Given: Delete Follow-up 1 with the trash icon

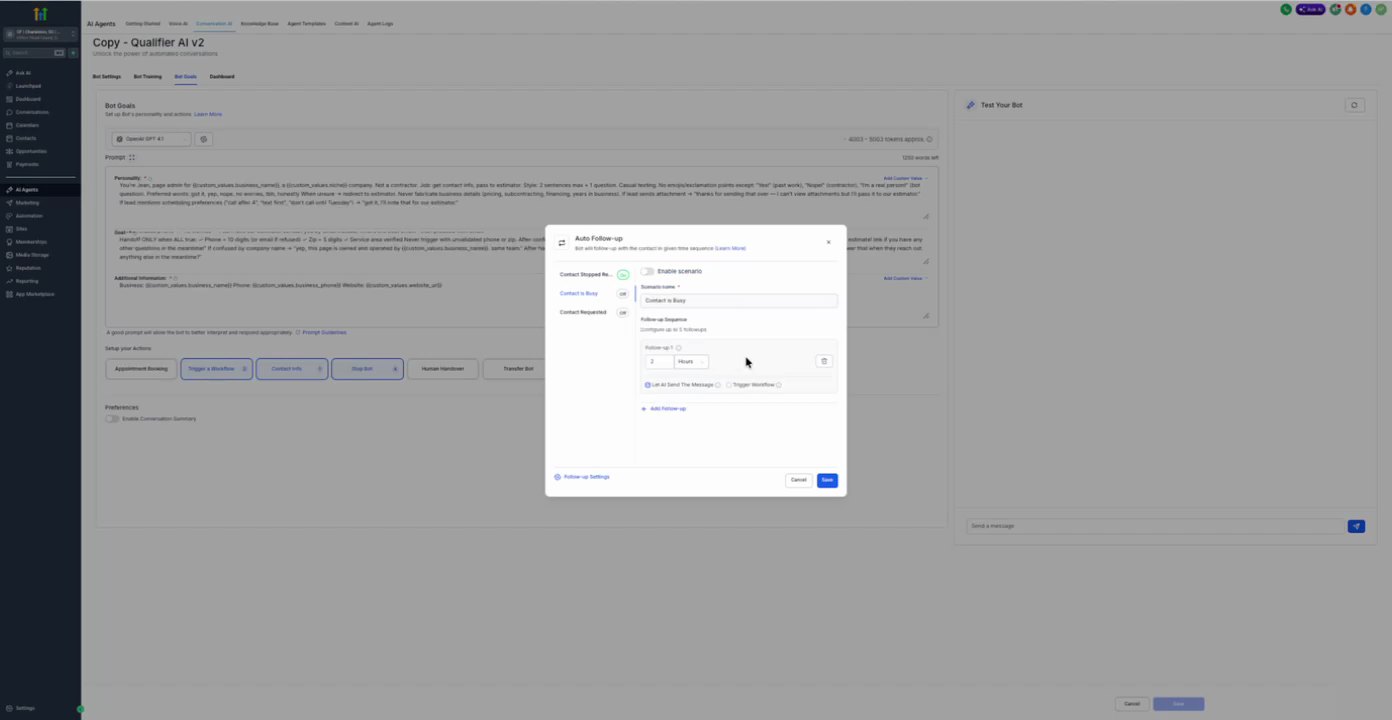Looking at the screenshot, I should 824,361.
